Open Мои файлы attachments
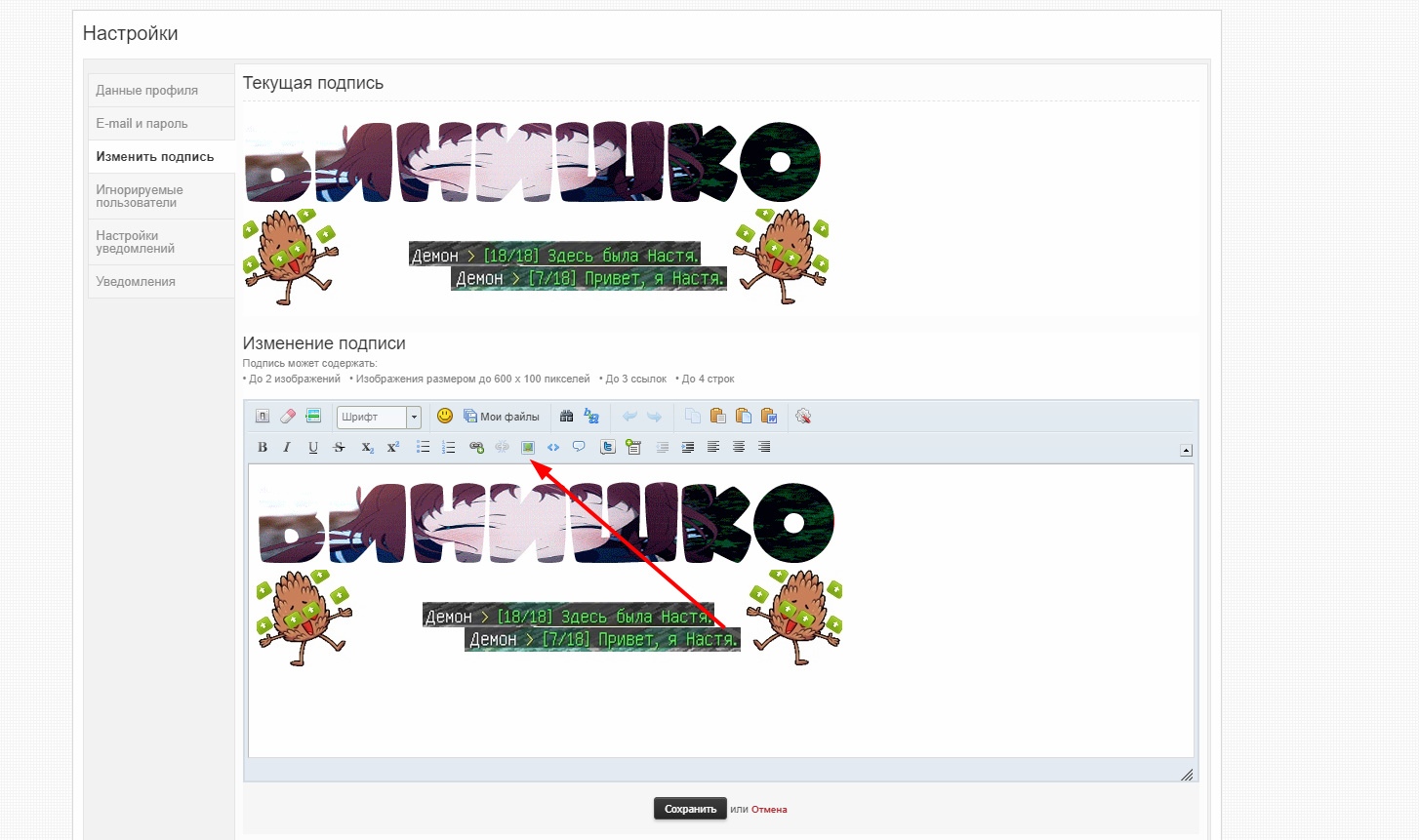The image size is (1419, 840). [502, 417]
